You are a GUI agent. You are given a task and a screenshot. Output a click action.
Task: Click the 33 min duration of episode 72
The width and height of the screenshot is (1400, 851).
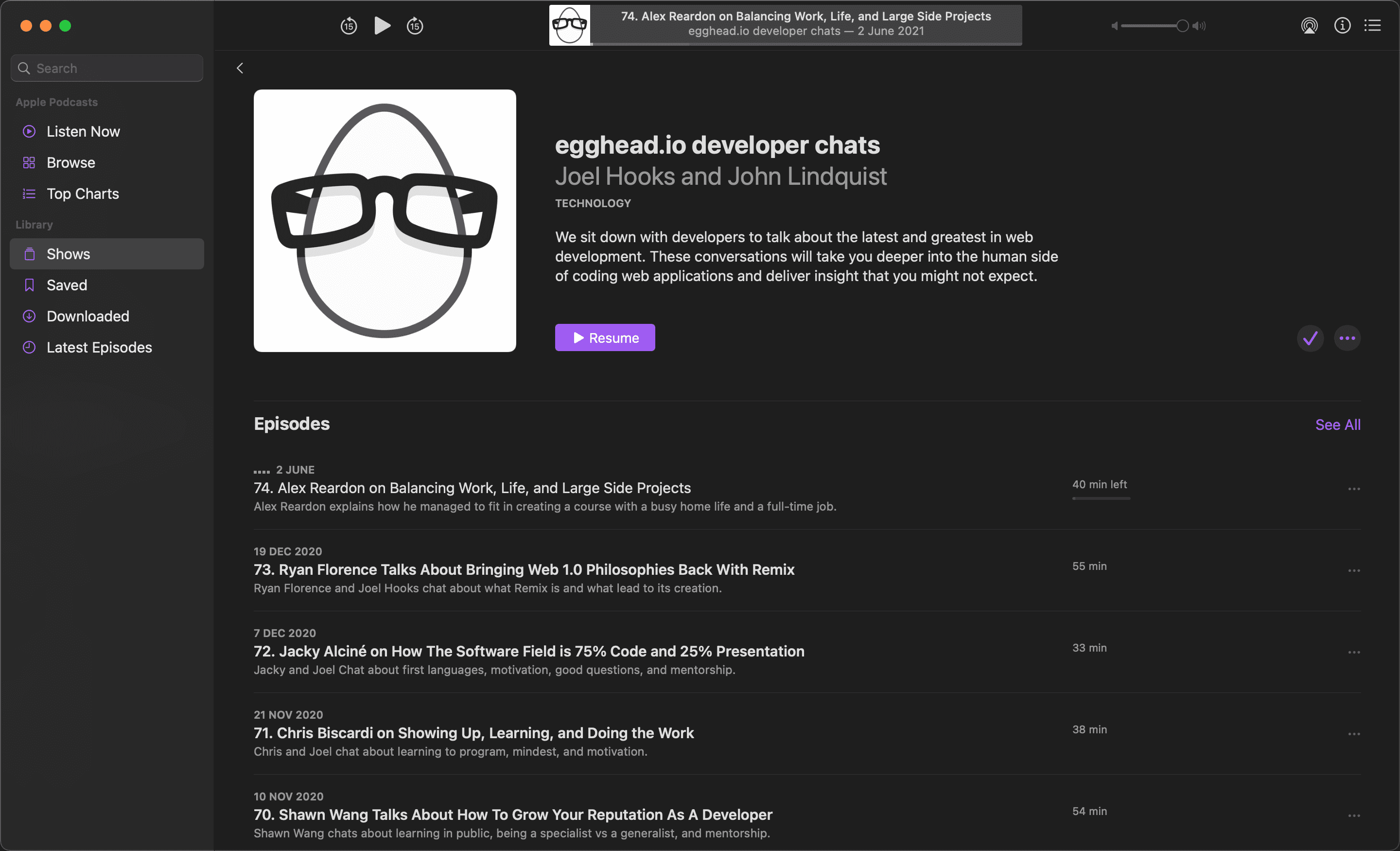pyautogui.click(x=1089, y=648)
